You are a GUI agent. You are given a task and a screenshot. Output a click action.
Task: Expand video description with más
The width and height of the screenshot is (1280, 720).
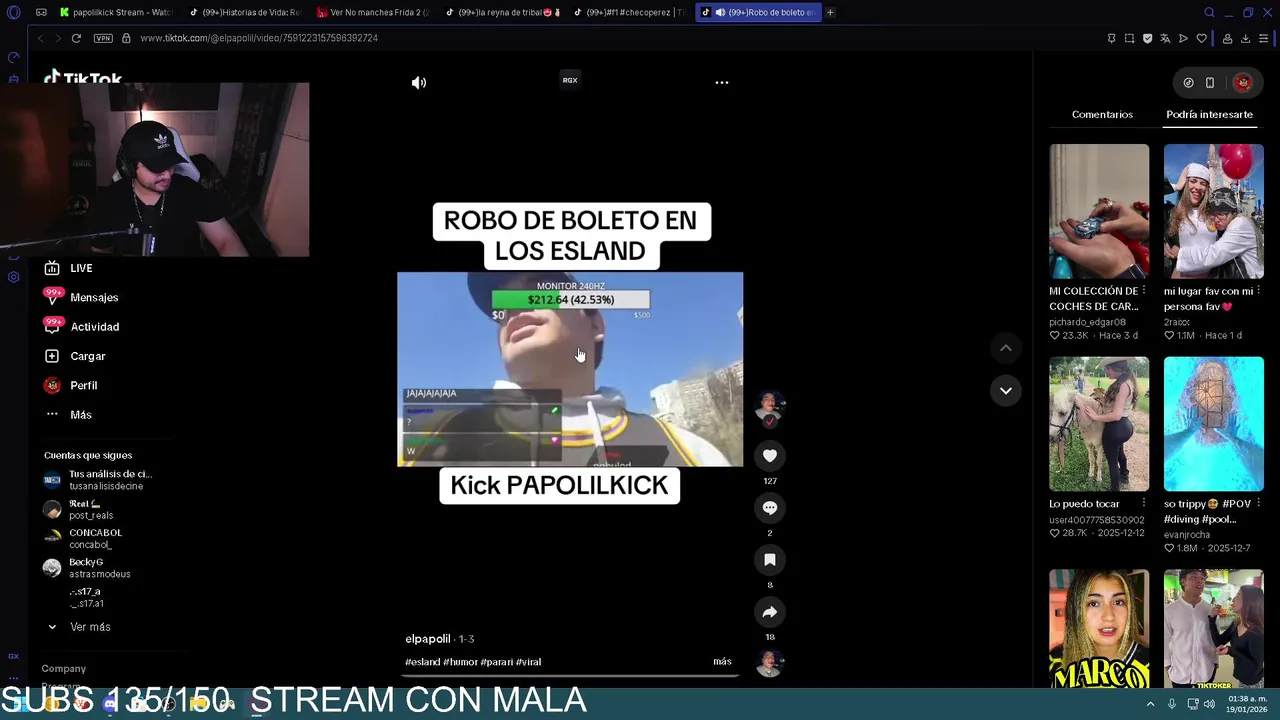[x=722, y=661]
